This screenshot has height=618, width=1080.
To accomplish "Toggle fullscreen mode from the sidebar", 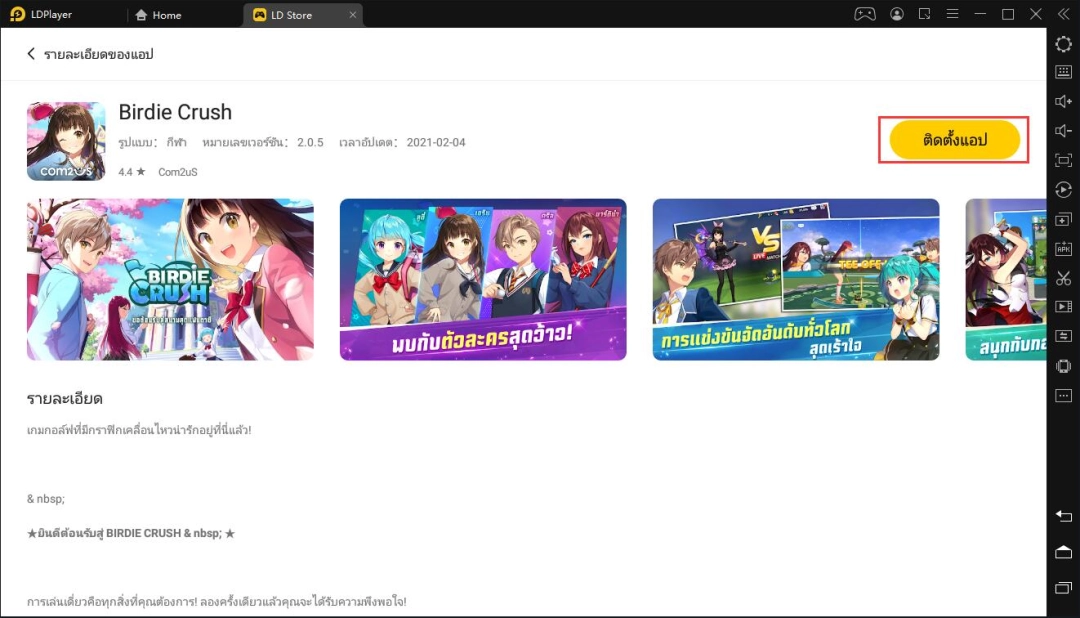I will coord(1063,159).
